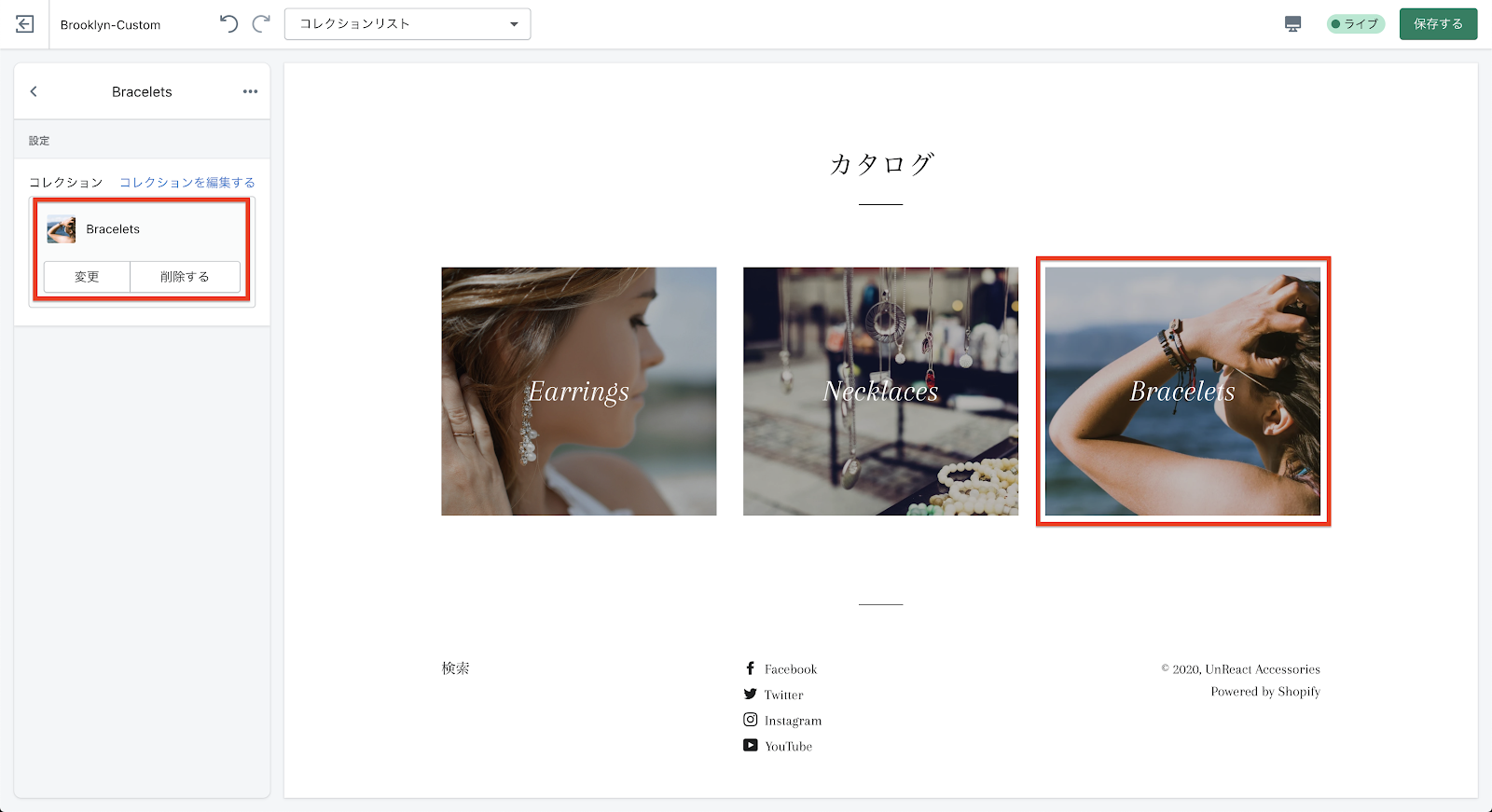Open the Facebook footer icon

pyautogui.click(x=750, y=668)
